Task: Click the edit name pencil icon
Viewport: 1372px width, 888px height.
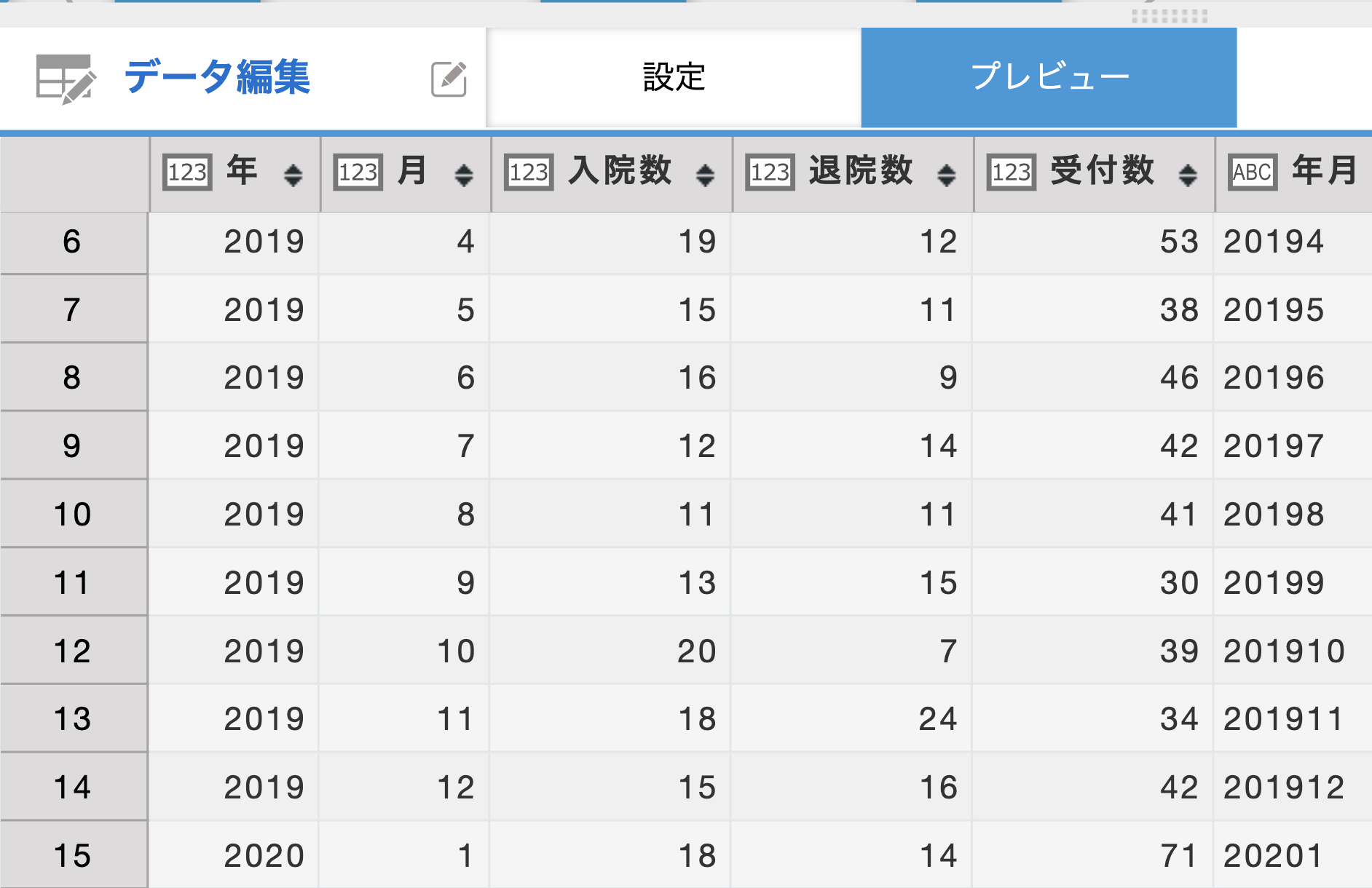Action: point(449,79)
